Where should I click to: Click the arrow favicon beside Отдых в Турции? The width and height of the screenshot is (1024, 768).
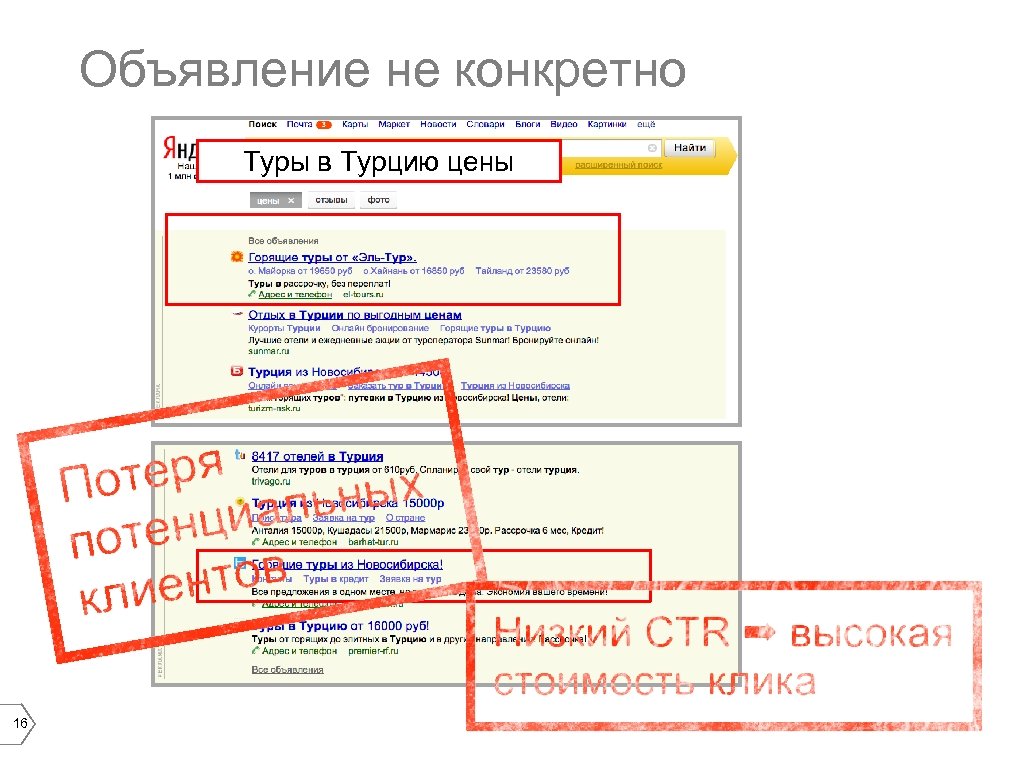(x=238, y=312)
